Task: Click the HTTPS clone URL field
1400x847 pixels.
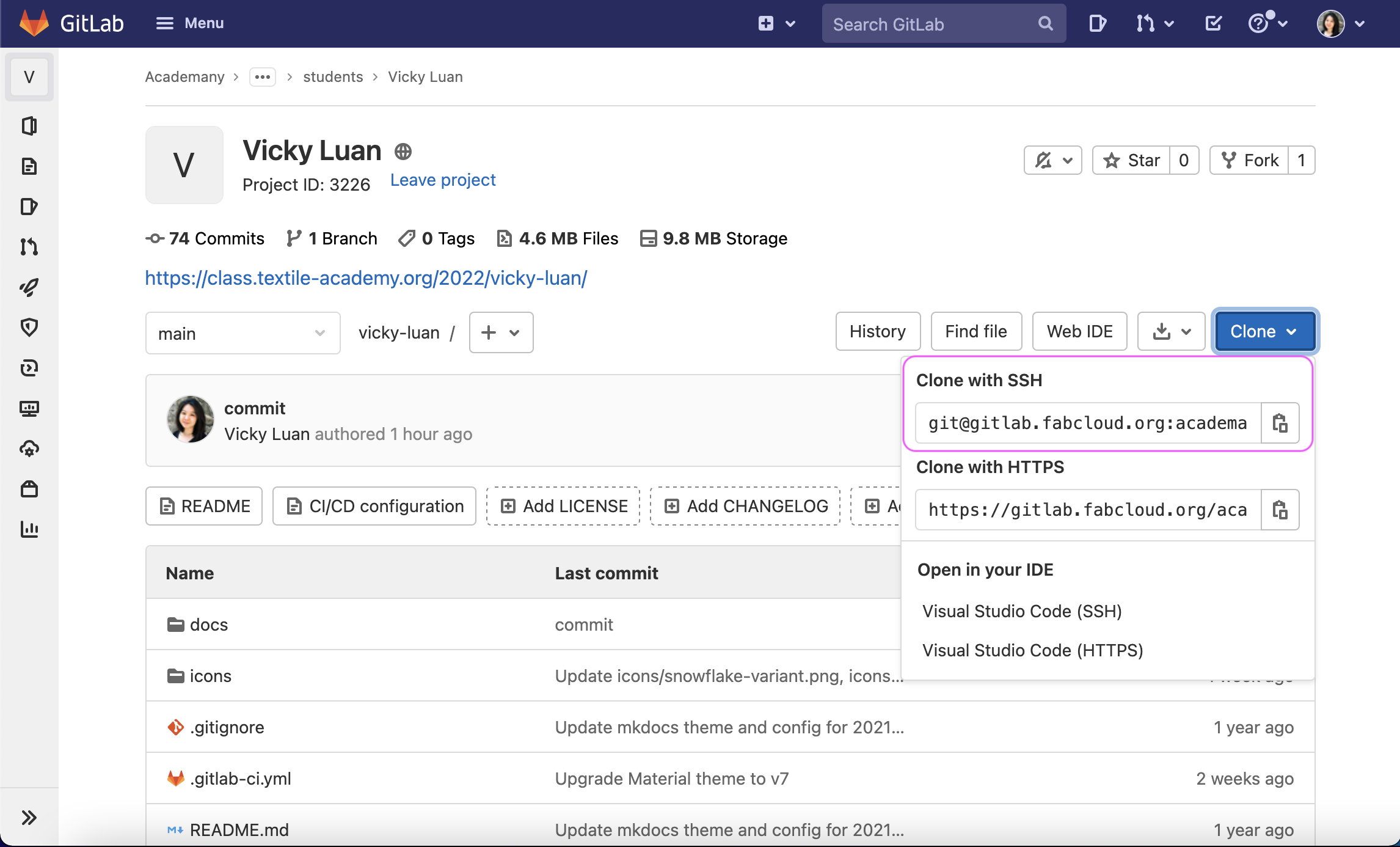Action: [1088, 510]
